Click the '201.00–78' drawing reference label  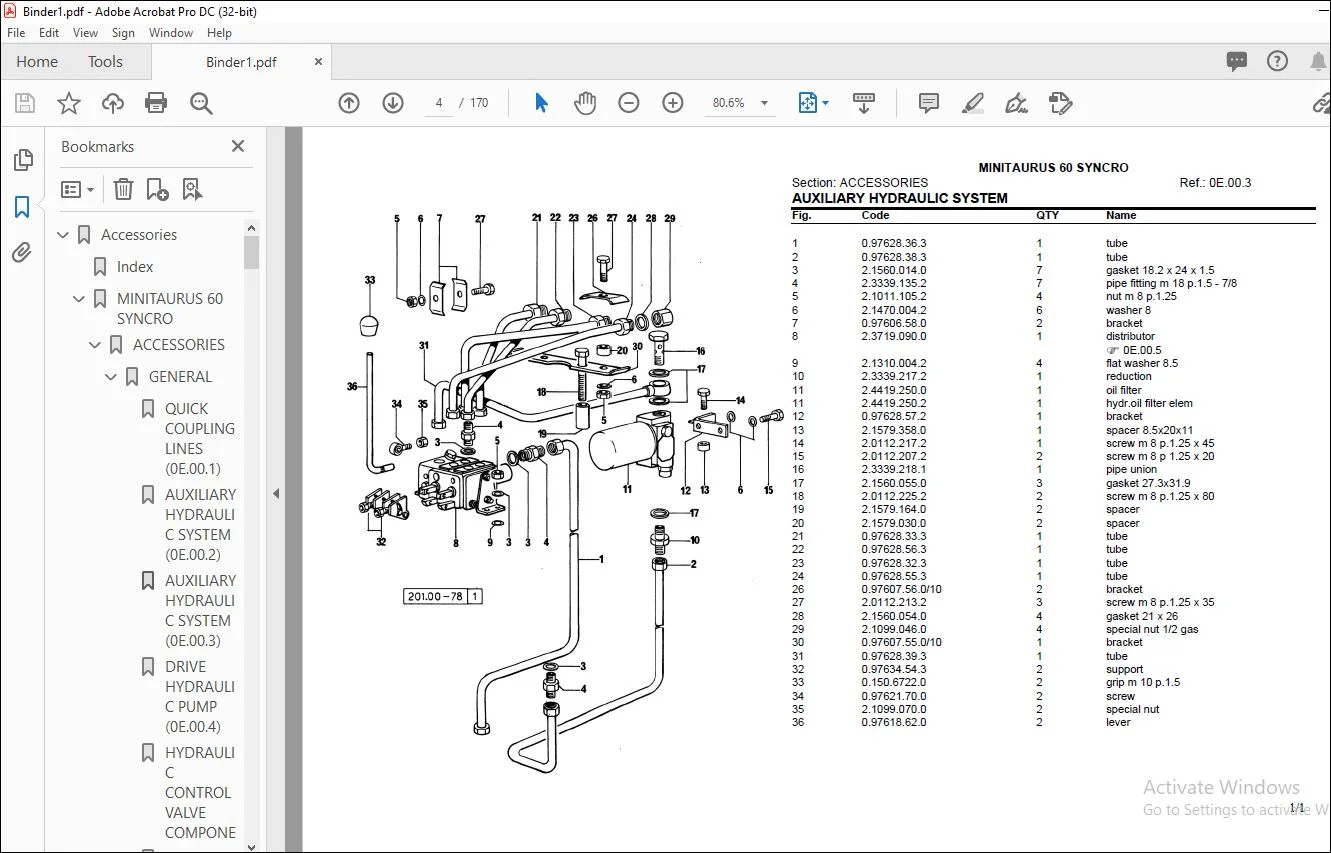tap(435, 597)
